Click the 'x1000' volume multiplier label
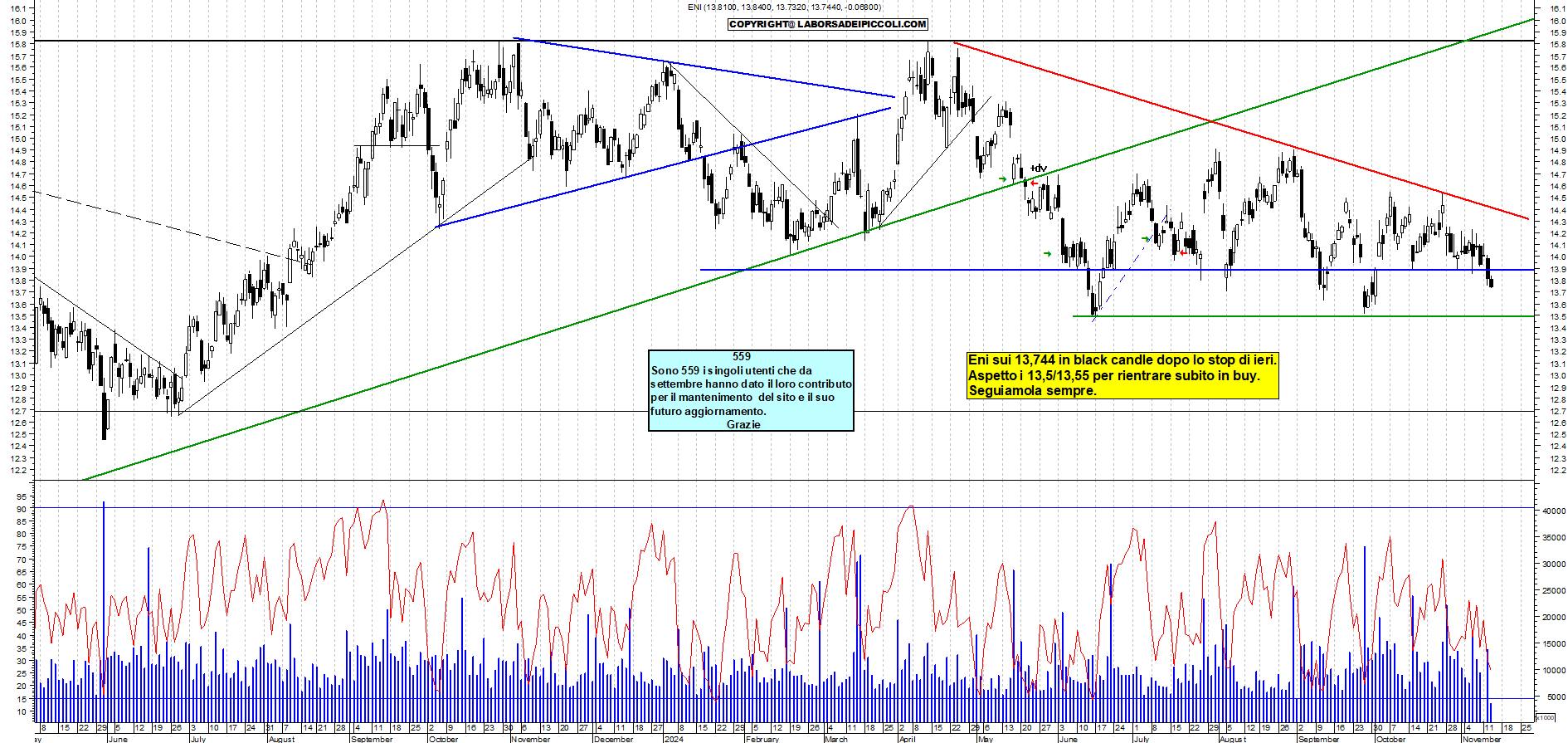This screenshot has height=743, width=1568. tap(1545, 717)
